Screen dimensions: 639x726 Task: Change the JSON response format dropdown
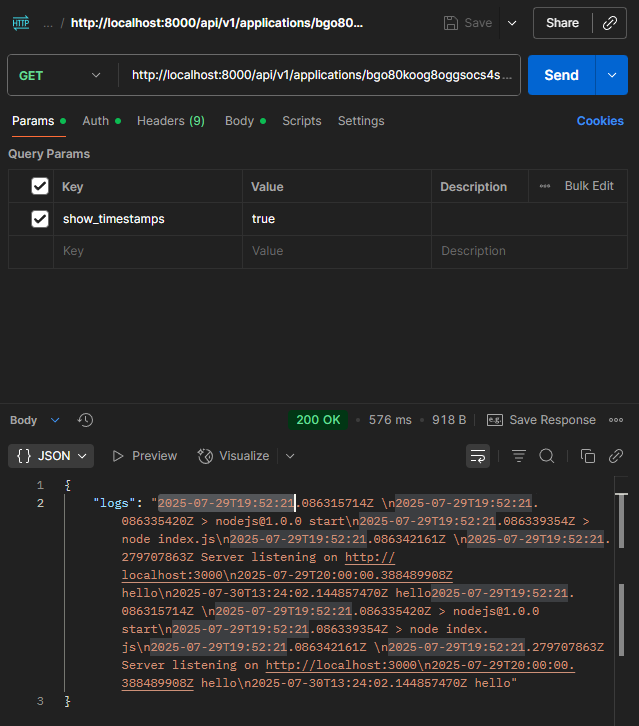point(51,456)
